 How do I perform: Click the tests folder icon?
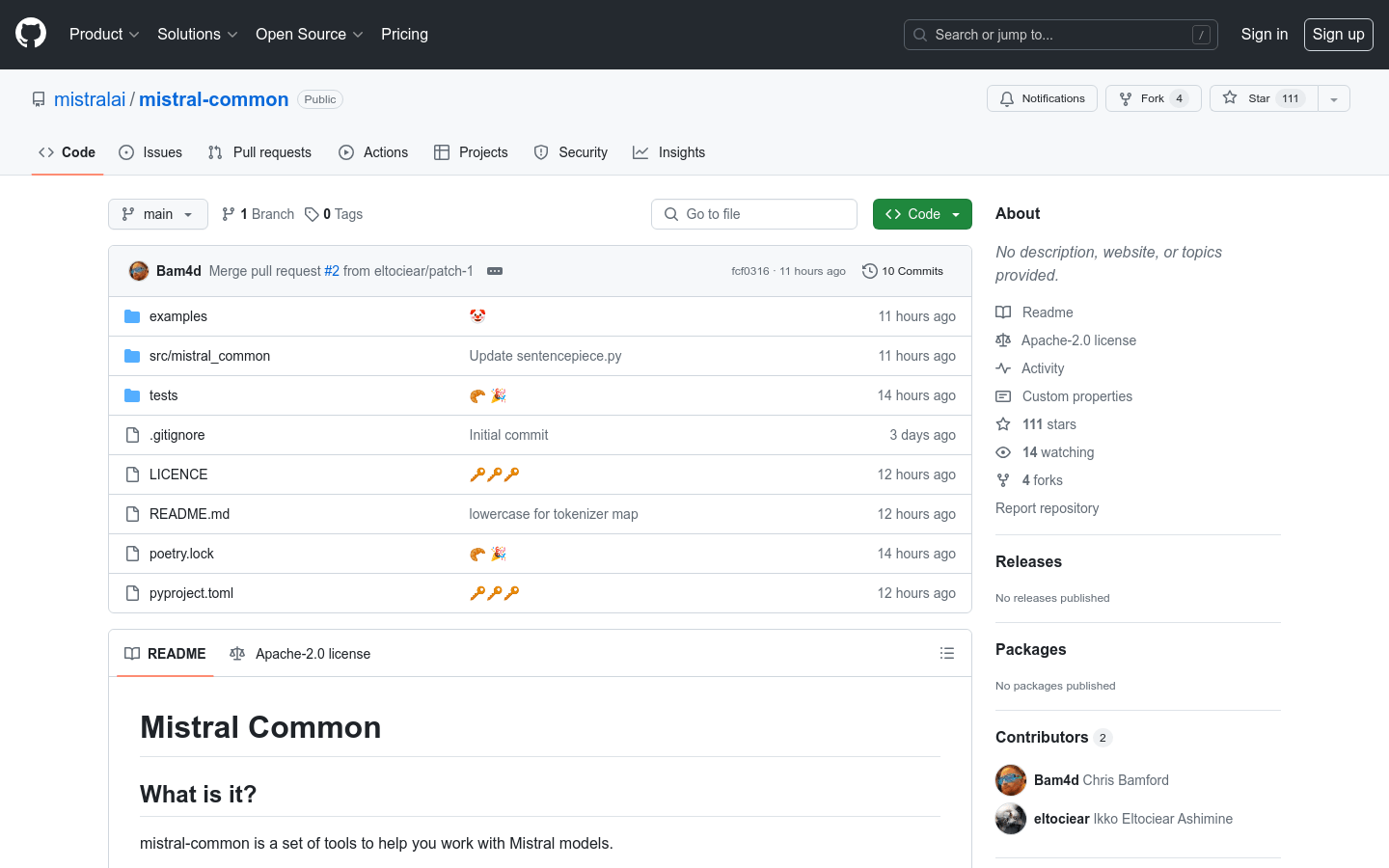pyautogui.click(x=132, y=395)
